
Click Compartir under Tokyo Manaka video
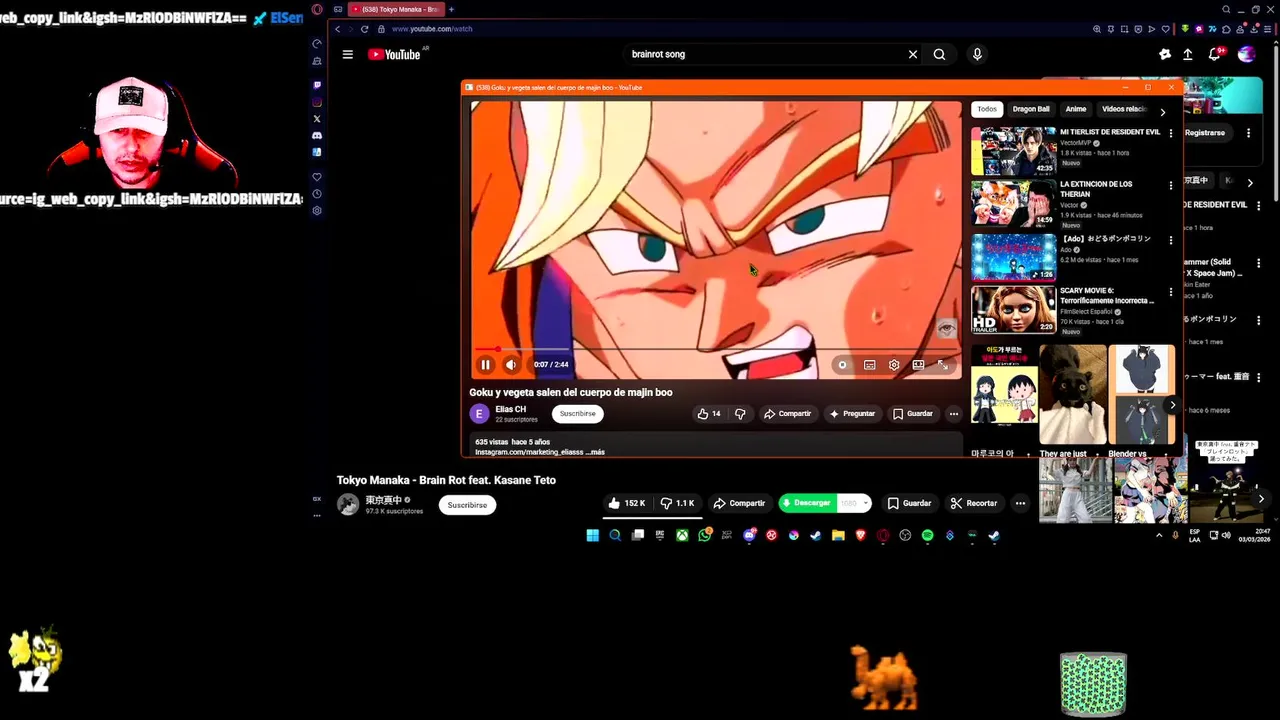(x=739, y=504)
